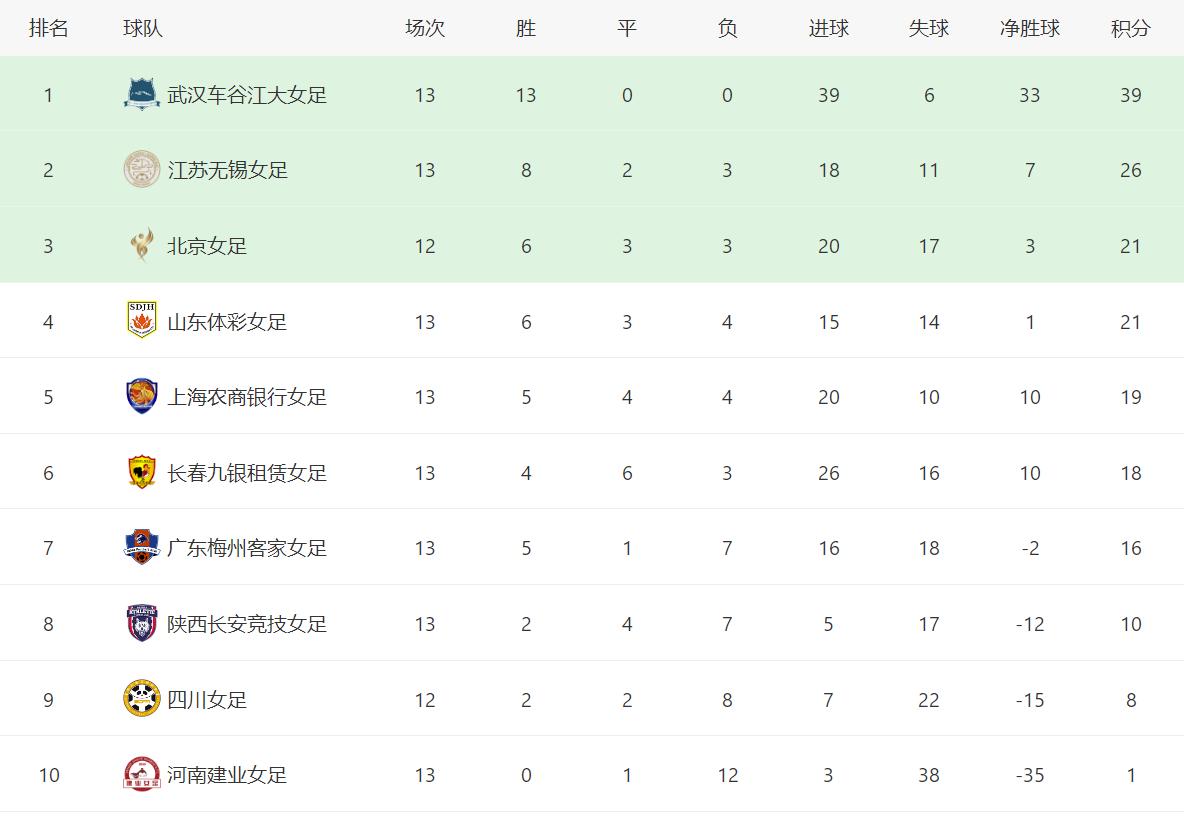Click the 四川女足 panda logo
The width and height of the screenshot is (1184, 823).
coord(142,699)
